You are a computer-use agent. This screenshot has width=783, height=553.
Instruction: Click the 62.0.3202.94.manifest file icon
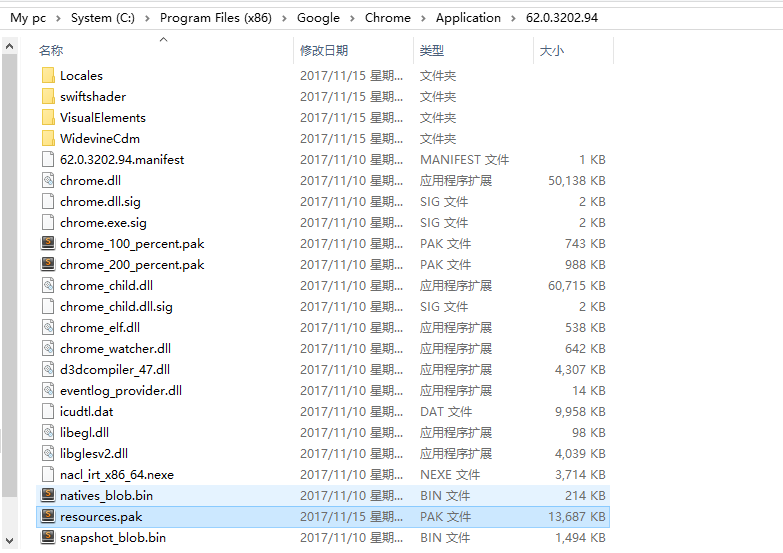[48, 159]
